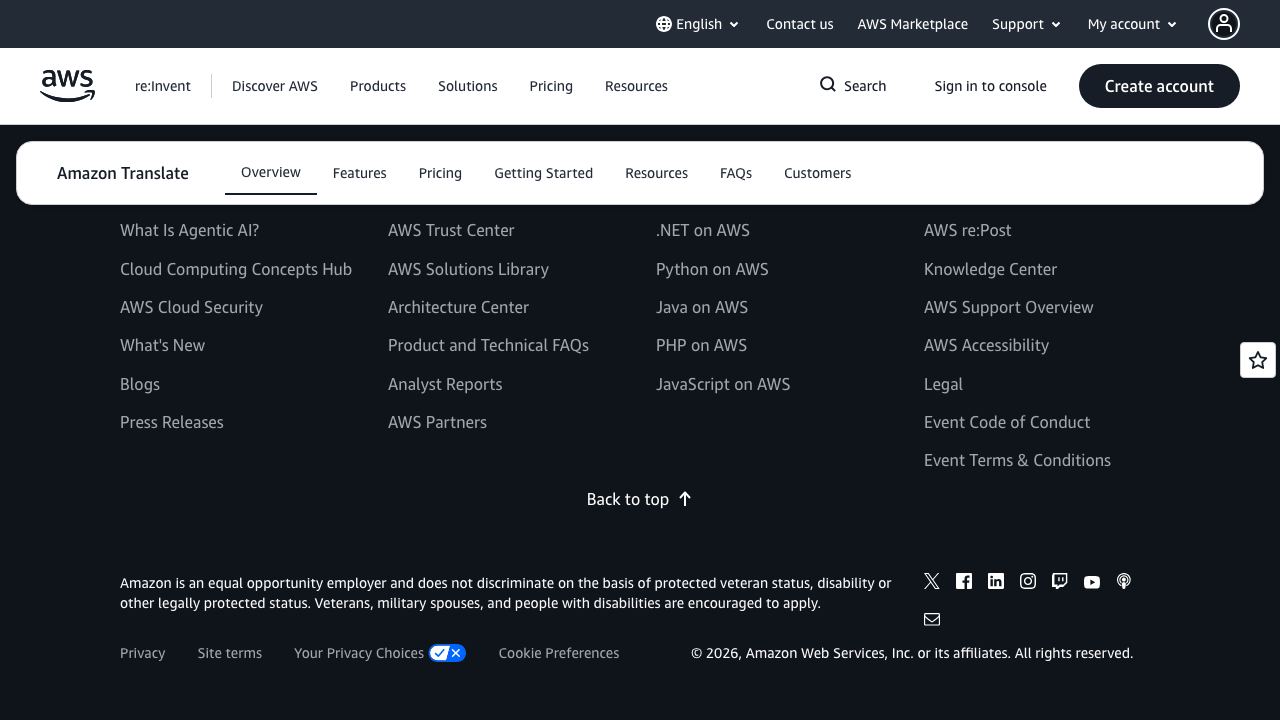Viewport: 1280px width, 720px height.
Task: Open the X (Twitter) social link
Action: pyautogui.click(x=932, y=581)
